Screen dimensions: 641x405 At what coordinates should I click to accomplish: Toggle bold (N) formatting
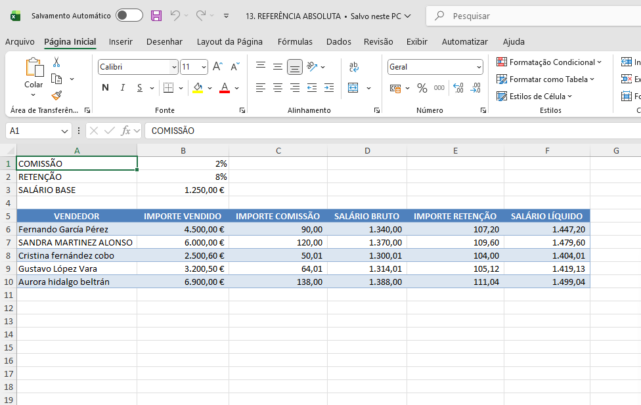tap(106, 88)
